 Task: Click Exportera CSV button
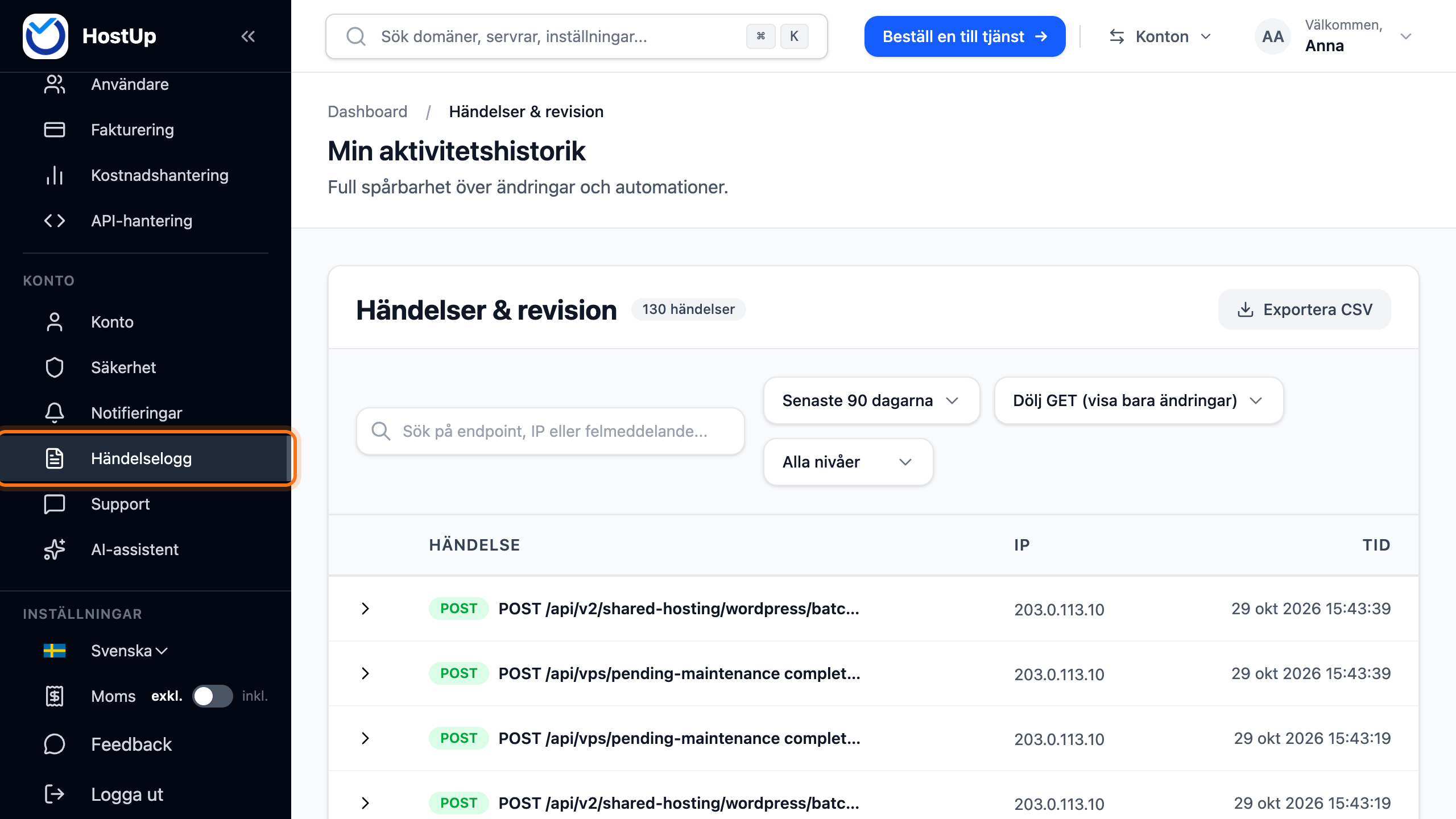point(1305,309)
